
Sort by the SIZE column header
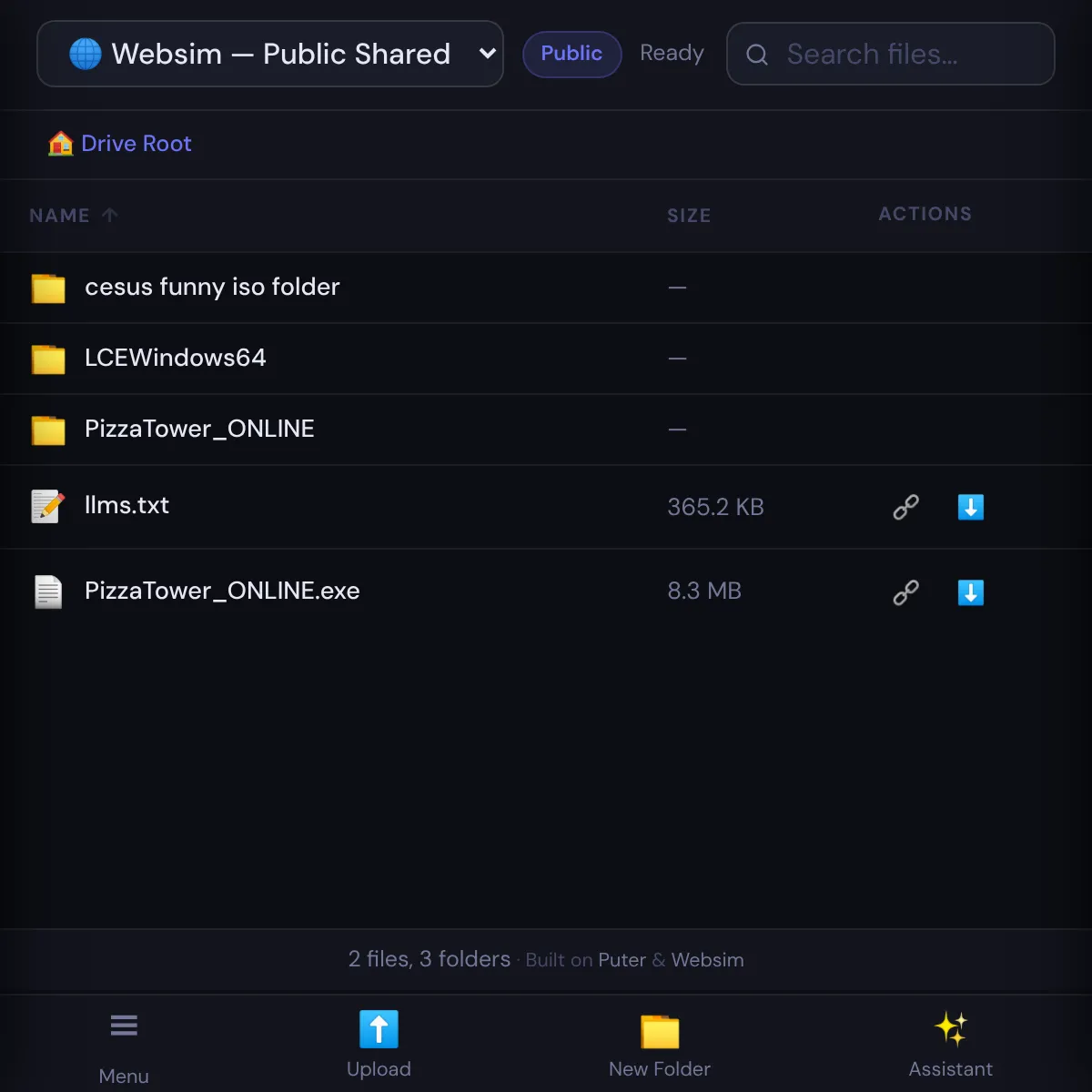(x=689, y=216)
